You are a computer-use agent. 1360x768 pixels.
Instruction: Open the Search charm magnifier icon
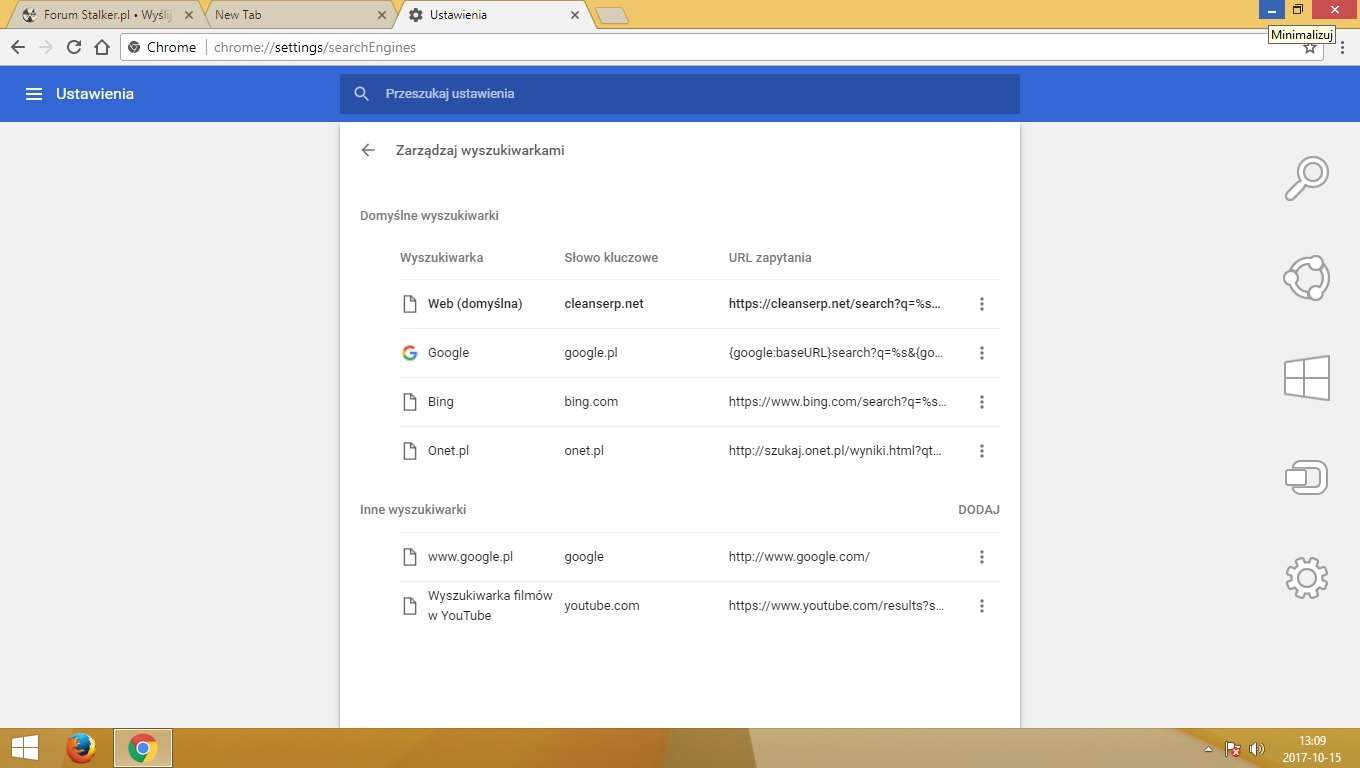[1306, 179]
